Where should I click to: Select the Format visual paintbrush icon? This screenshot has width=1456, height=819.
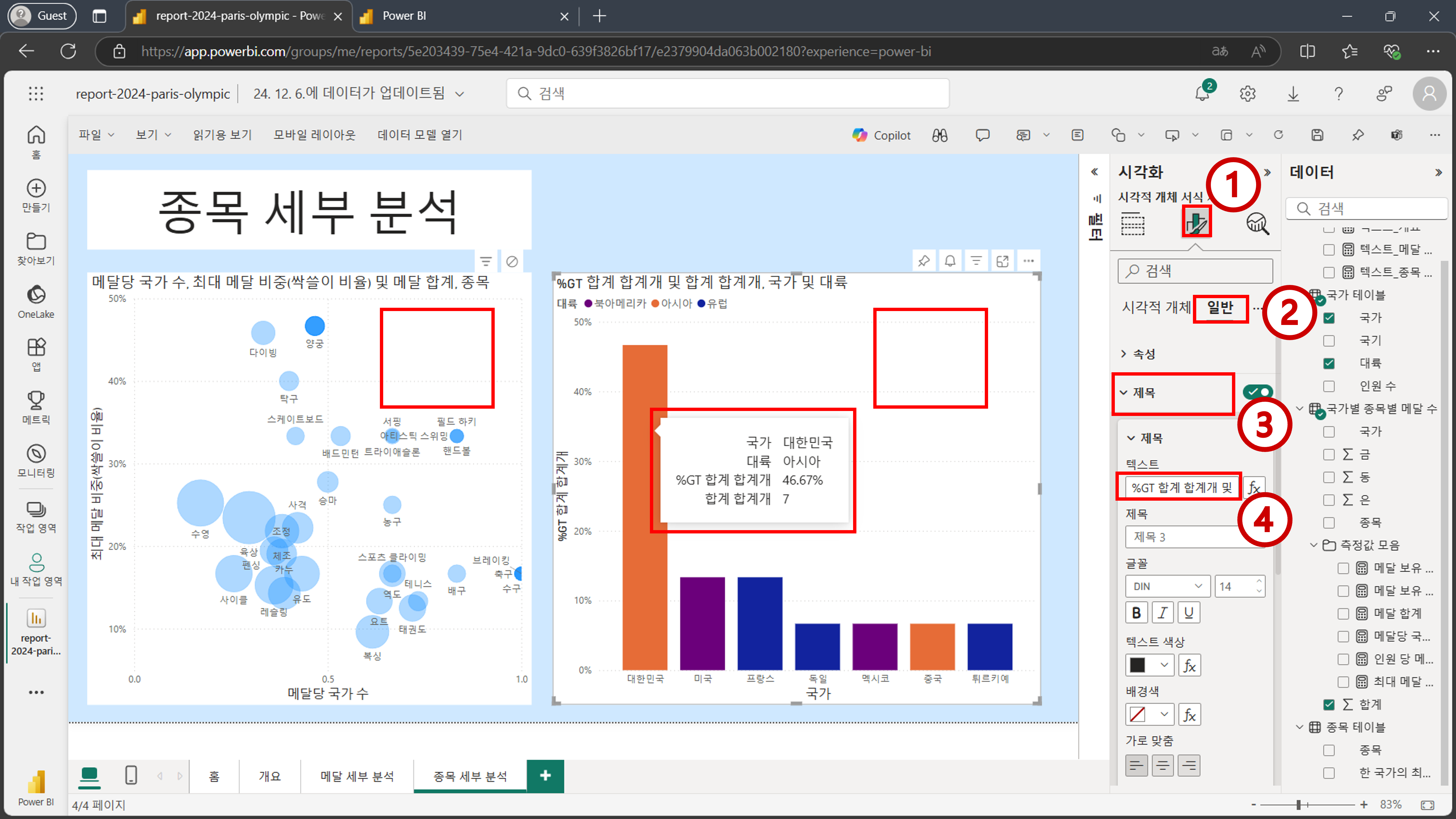pyautogui.click(x=1196, y=223)
